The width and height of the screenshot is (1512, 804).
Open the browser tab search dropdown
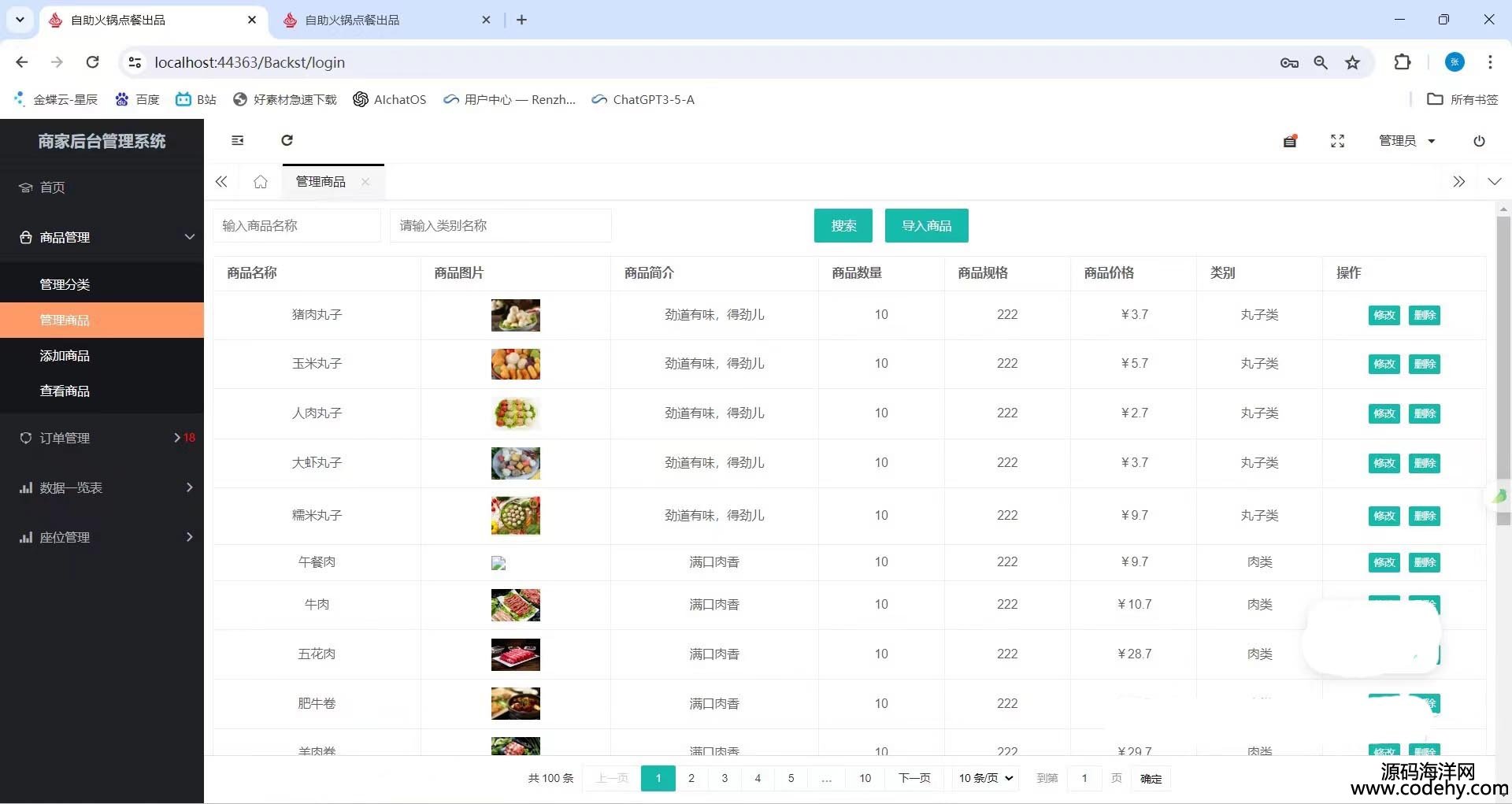pos(20,20)
